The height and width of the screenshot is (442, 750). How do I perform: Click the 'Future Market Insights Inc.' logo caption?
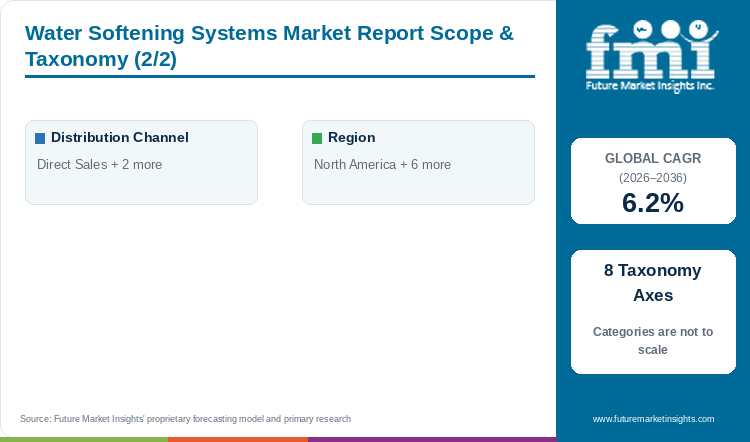[x=650, y=86]
